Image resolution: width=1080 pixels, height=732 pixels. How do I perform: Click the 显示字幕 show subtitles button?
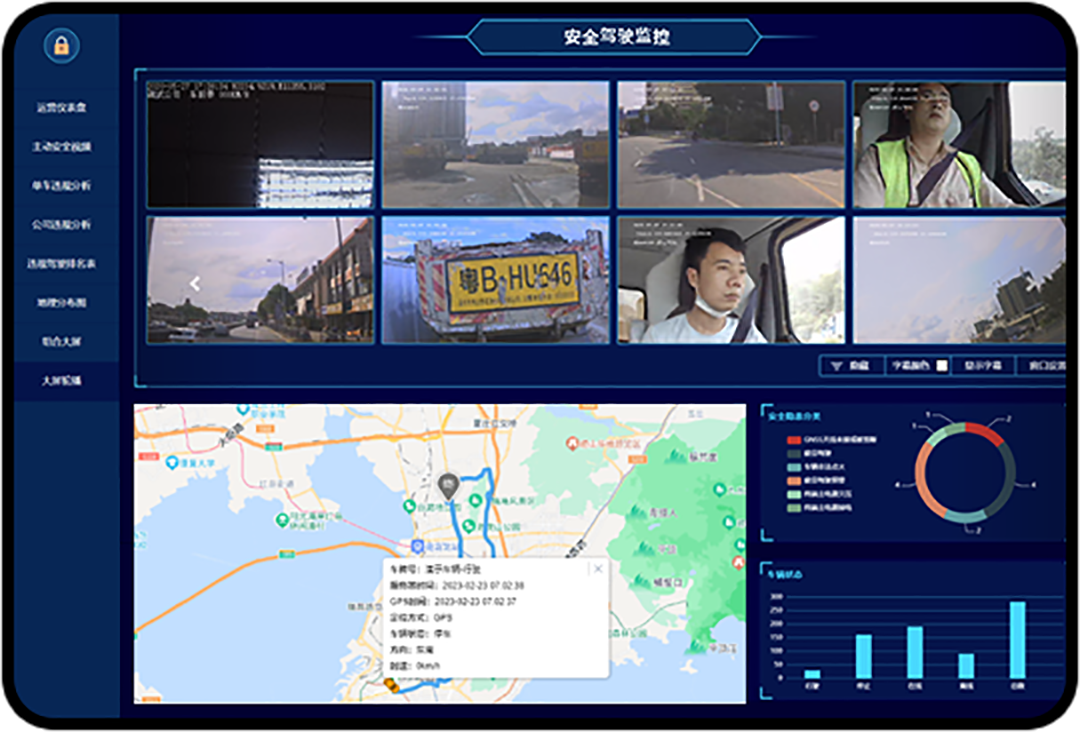[983, 366]
